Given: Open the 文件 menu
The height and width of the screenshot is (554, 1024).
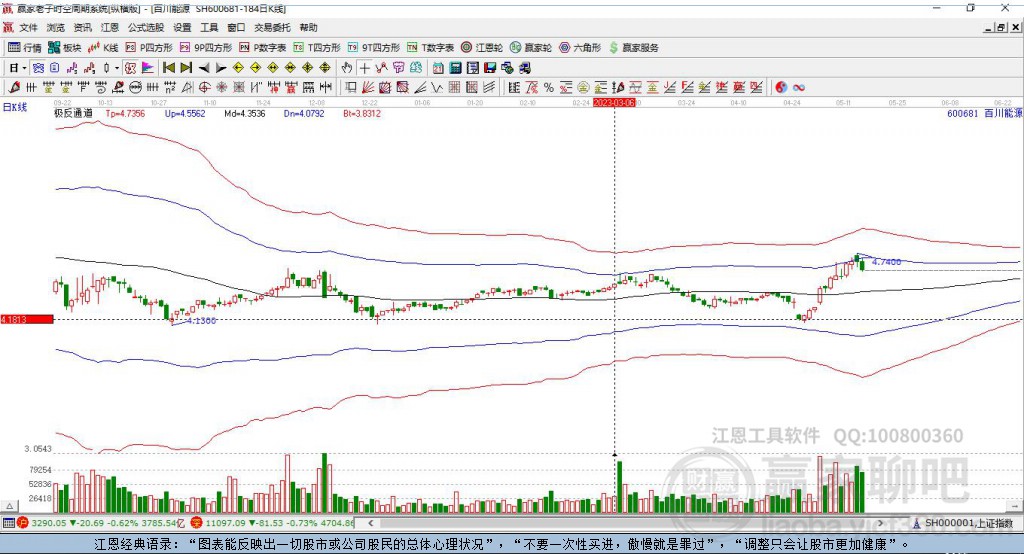Looking at the screenshot, I should [28, 27].
